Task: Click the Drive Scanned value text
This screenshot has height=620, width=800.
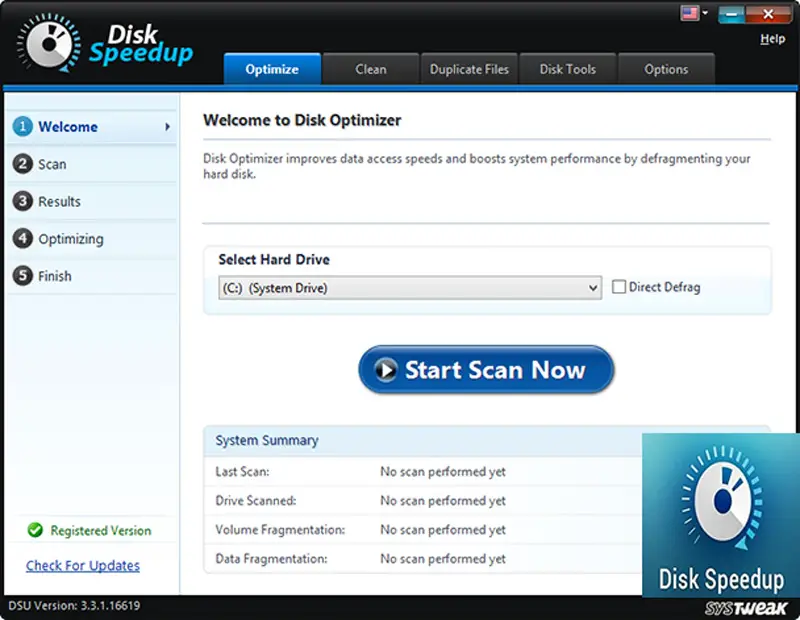Action: tap(443, 501)
